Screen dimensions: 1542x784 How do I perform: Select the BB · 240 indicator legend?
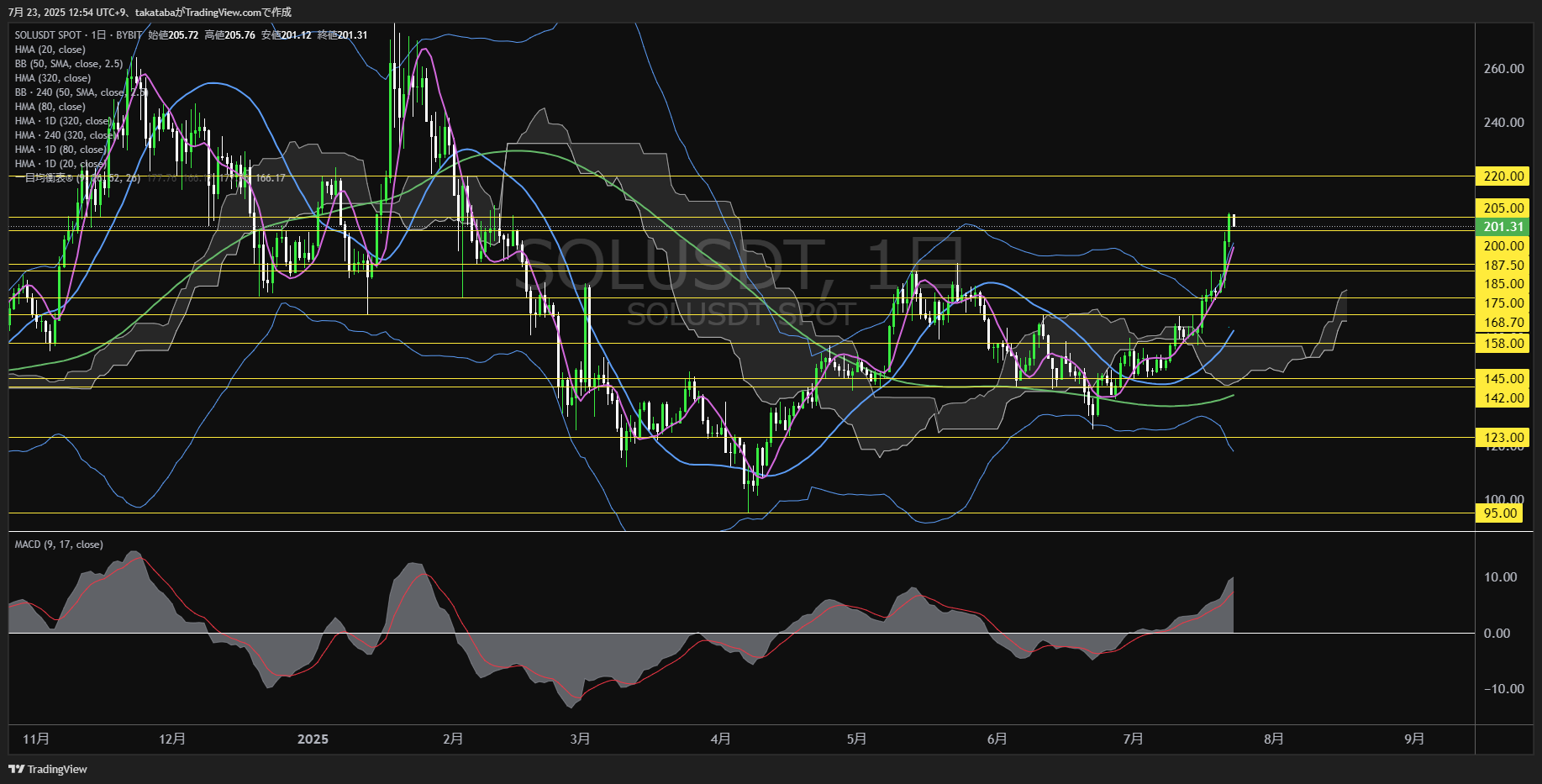click(81, 92)
